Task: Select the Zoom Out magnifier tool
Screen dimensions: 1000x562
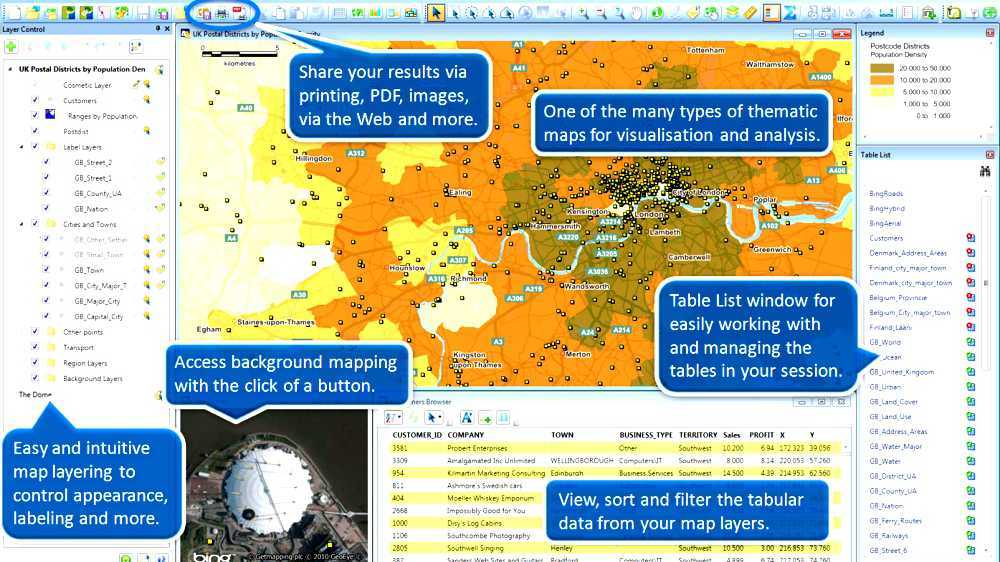Action: point(601,12)
